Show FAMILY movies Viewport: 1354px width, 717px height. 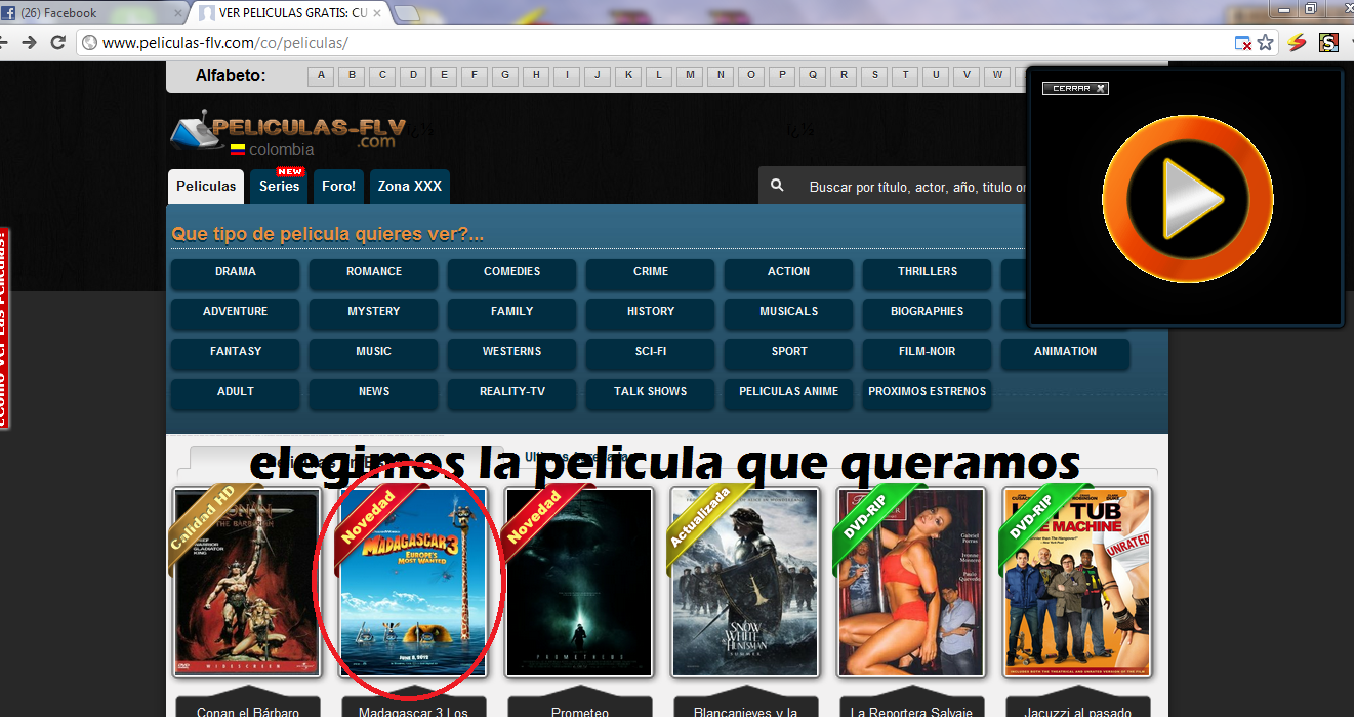click(x=512, y=313)
